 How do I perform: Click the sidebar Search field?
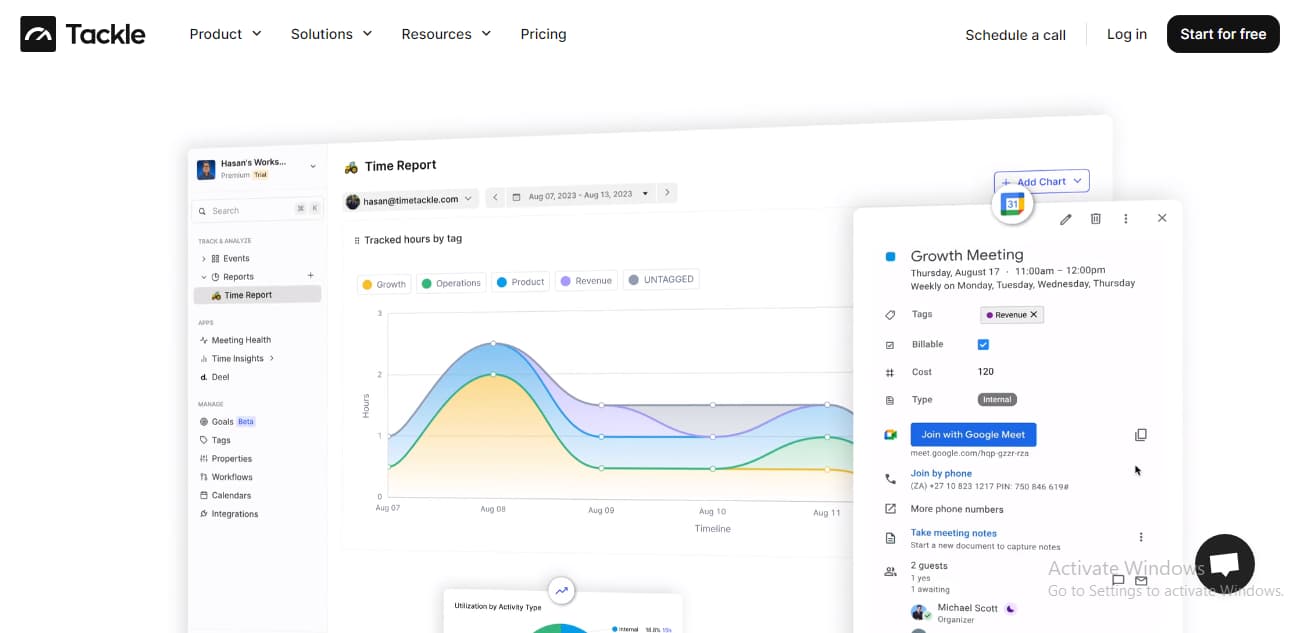257,211
